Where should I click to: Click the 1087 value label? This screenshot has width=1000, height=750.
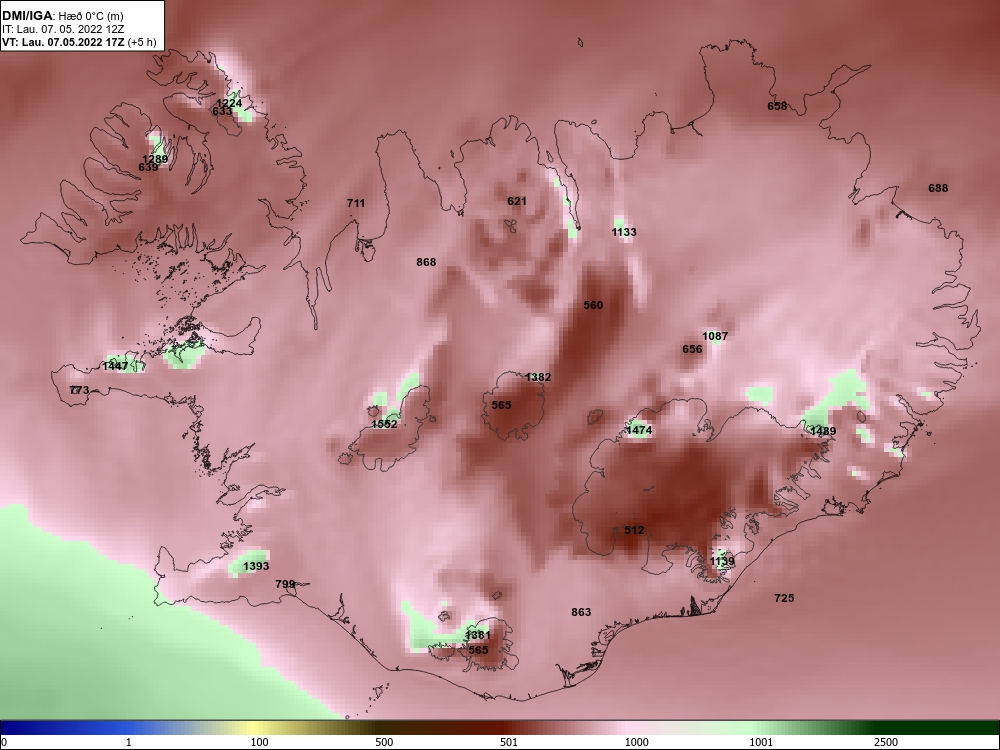tap(715, 336)
